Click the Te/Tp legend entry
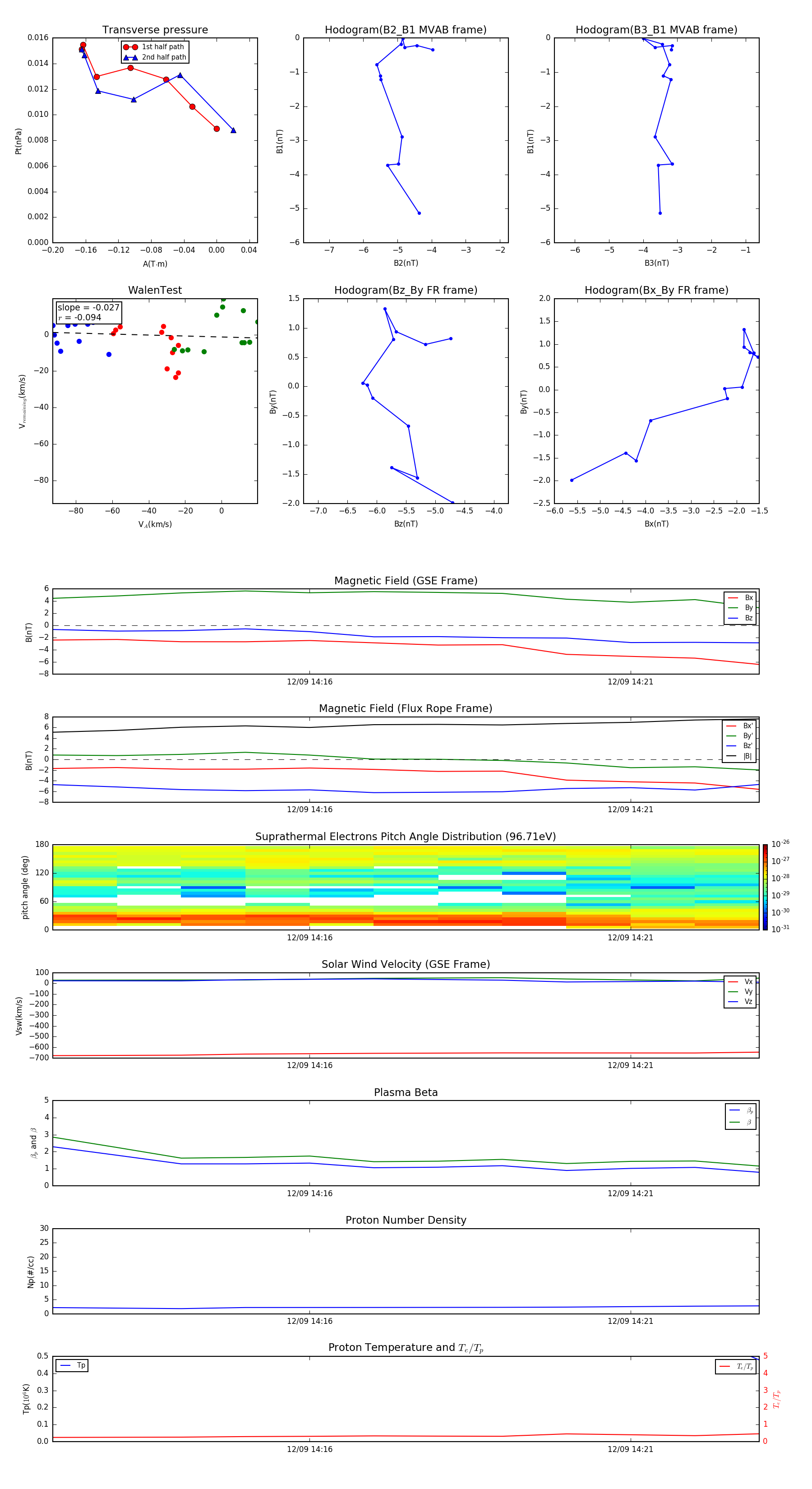The image size is (812, 1489). (736, 1366)
